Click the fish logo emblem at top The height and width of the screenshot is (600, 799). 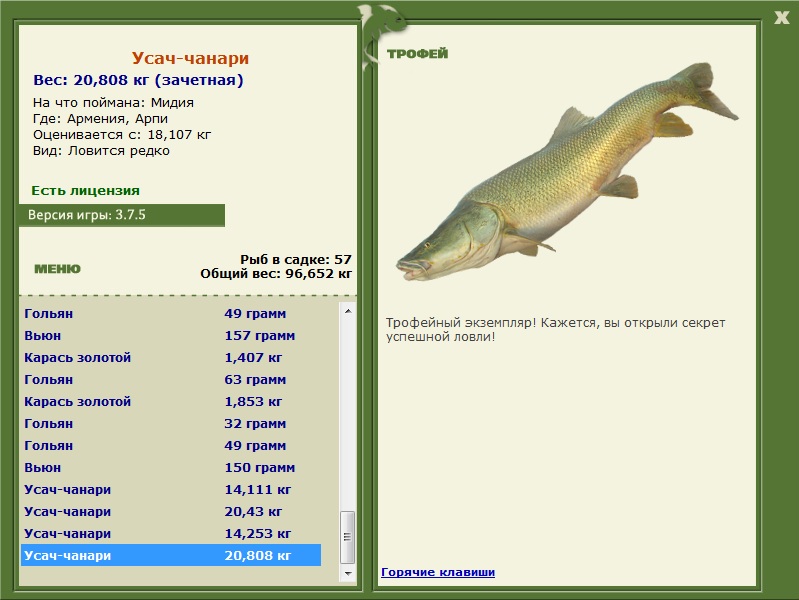[x=381, y=20]
